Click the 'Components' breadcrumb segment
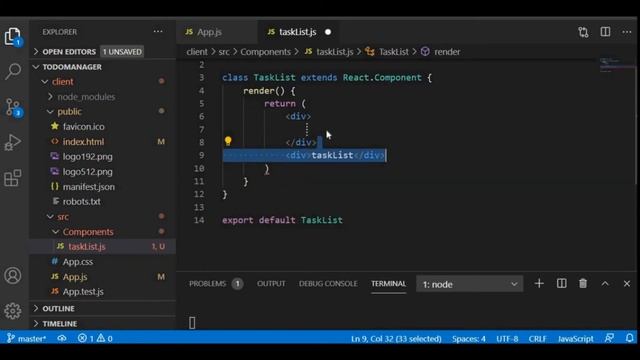Viewport: 640px width, 360px height. point(265,52)
